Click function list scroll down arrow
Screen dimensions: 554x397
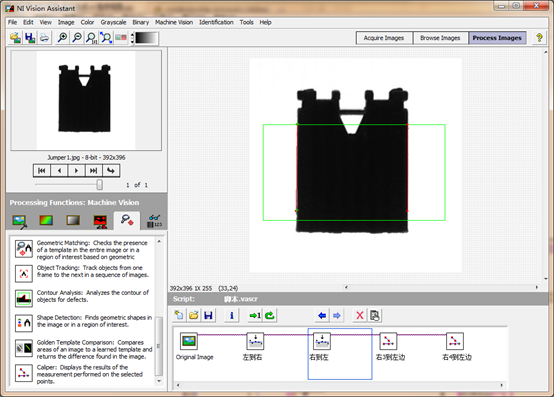click(x=159, y=381)
